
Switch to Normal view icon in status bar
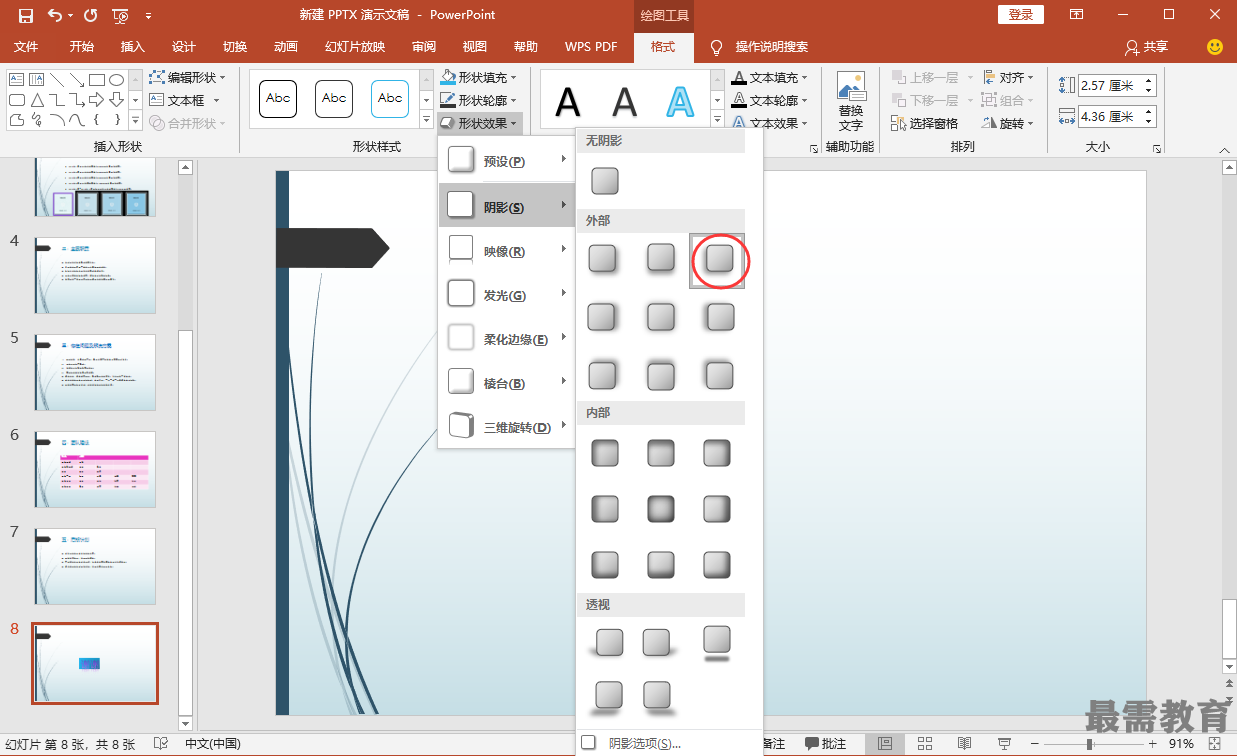885,744
